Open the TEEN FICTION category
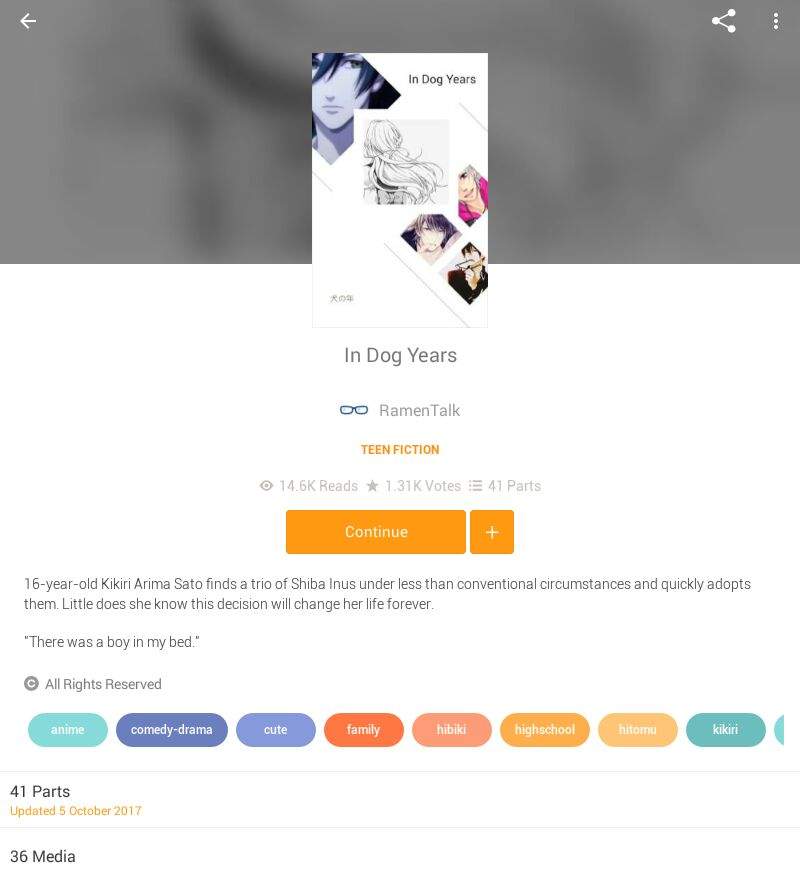800x880 pixels. pyautogui.click(x=400, y=450)
